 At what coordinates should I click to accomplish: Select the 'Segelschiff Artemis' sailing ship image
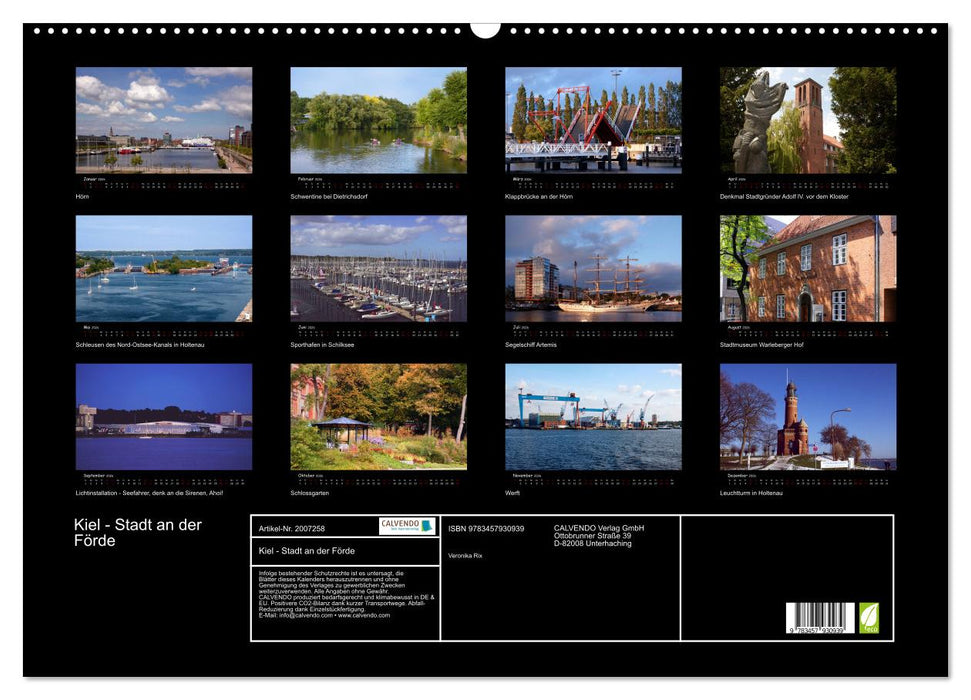(x=594, y=270)
